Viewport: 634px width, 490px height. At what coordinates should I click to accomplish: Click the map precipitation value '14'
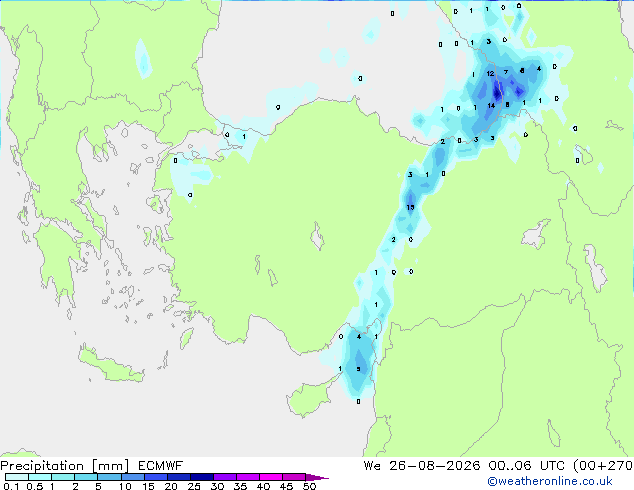491,106
